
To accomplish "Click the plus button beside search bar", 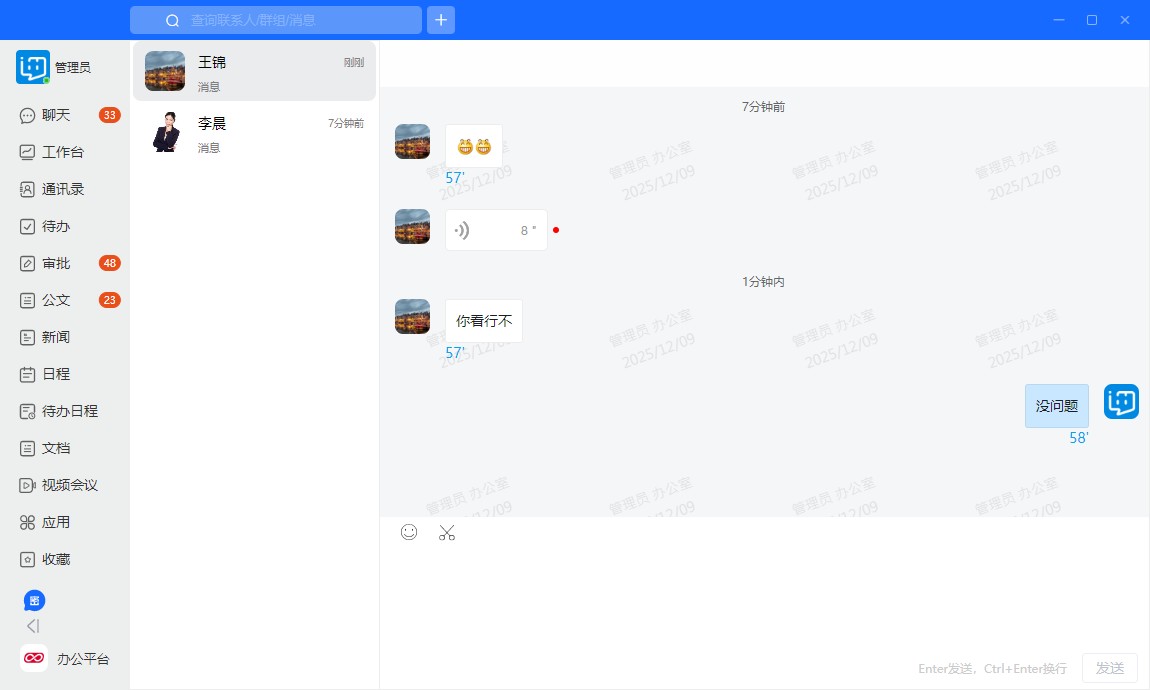I will point(441,20).
